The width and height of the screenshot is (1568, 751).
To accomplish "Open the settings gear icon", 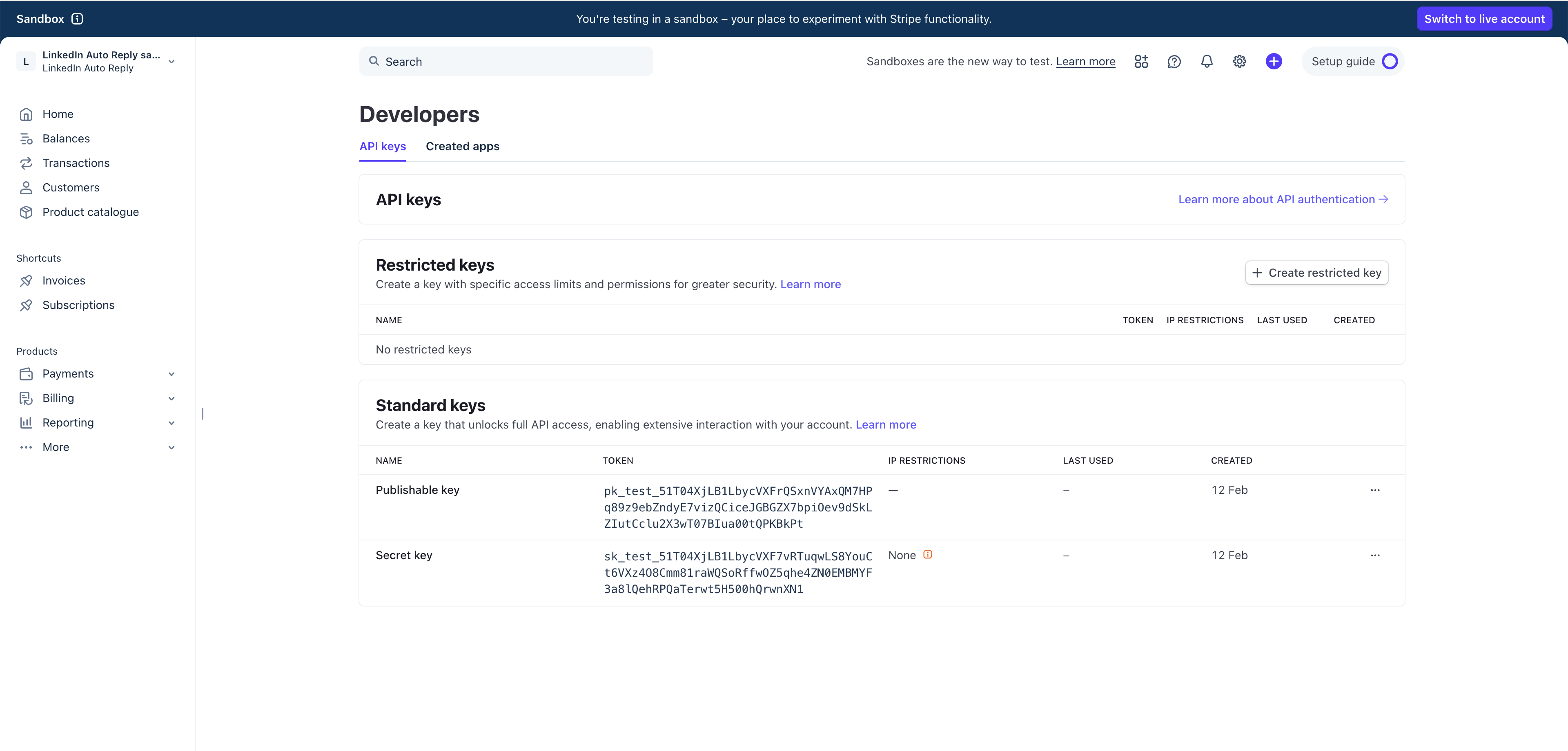I will point(1239,62).
